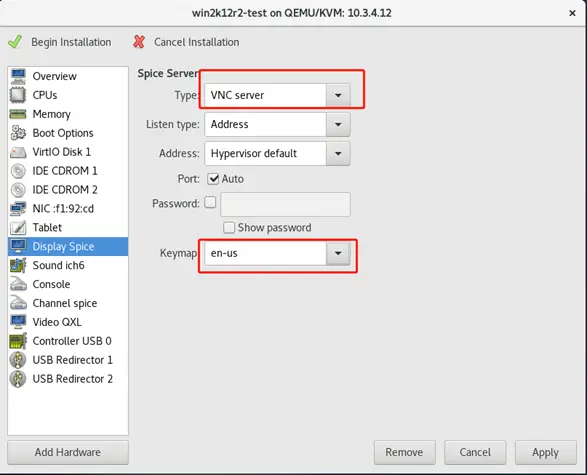Click the Sound ich6 card icon
Viewport: 587px width, 475px height.
point(18,265)
